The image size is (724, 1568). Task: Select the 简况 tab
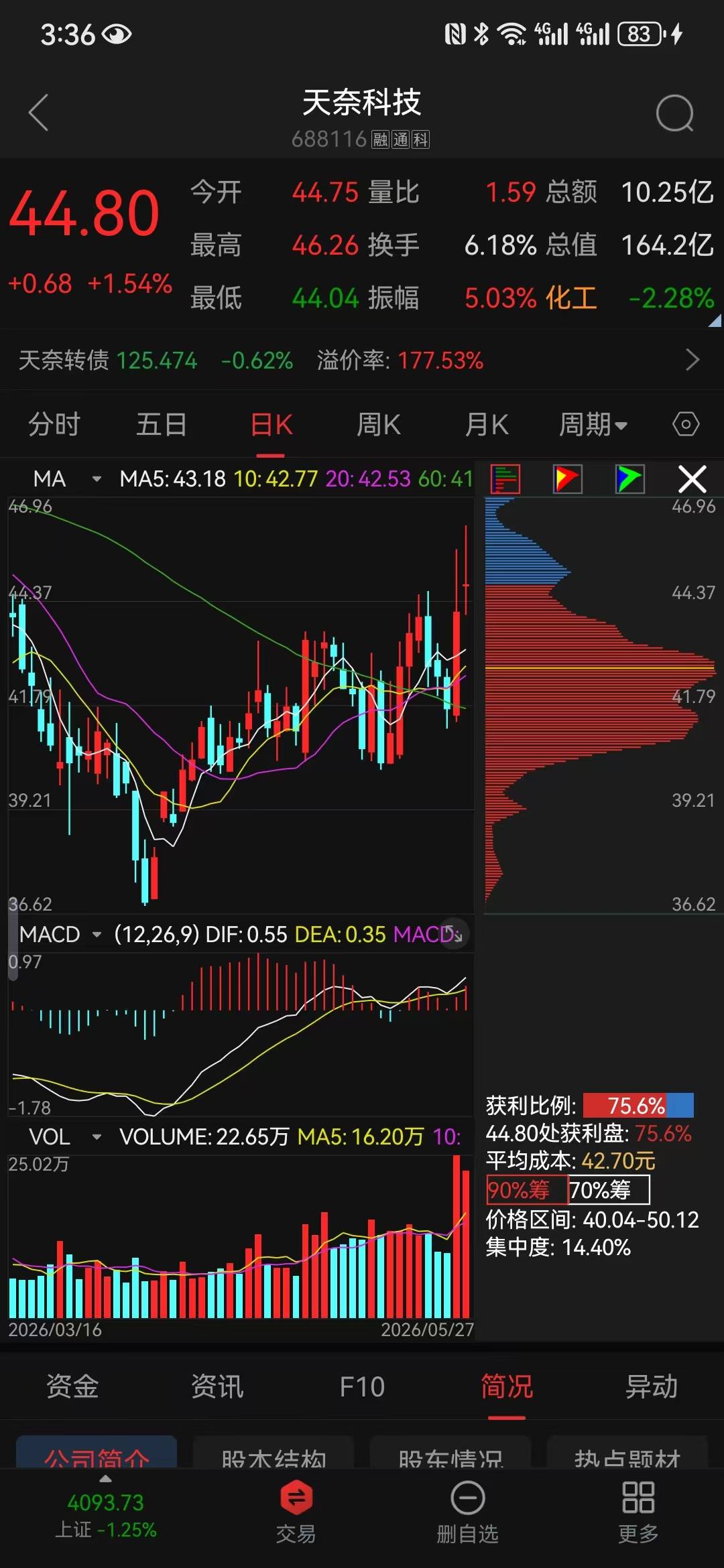(507, 1386)
